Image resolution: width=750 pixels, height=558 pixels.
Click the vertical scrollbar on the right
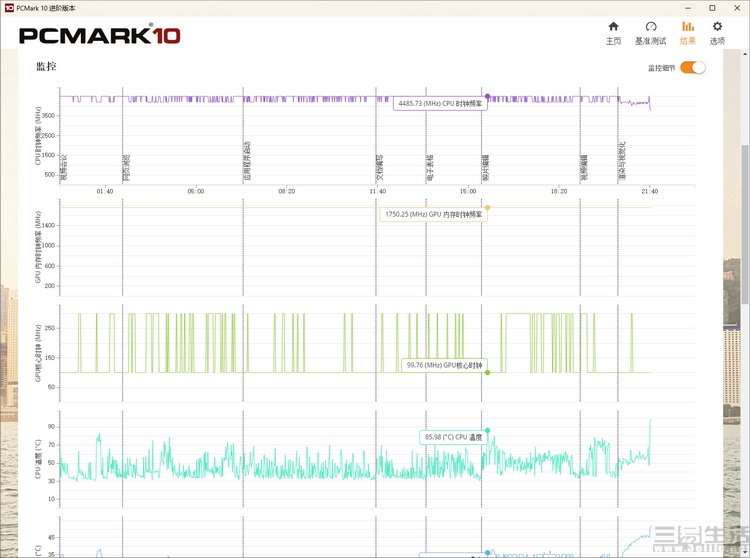click(744, 300)
